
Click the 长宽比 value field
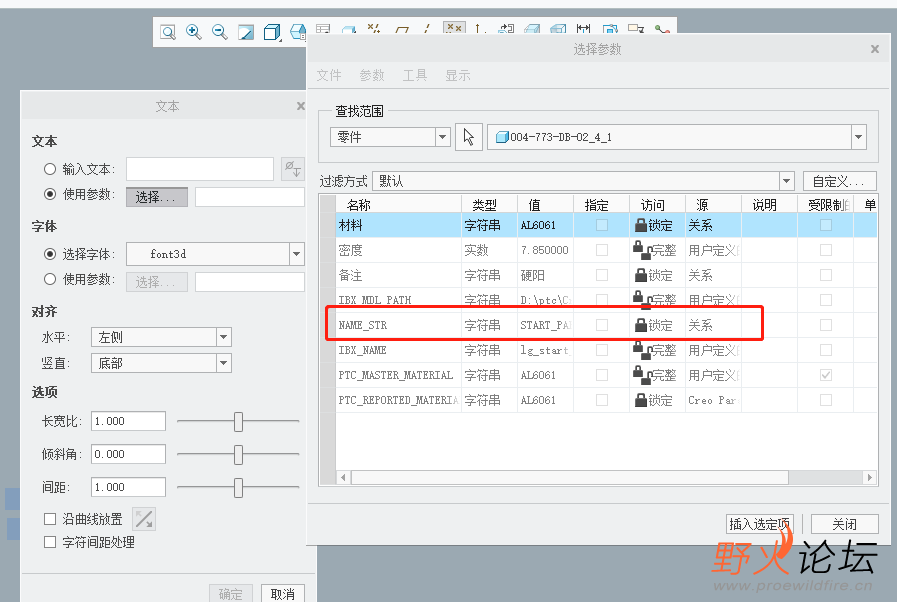tap(129, 421)
